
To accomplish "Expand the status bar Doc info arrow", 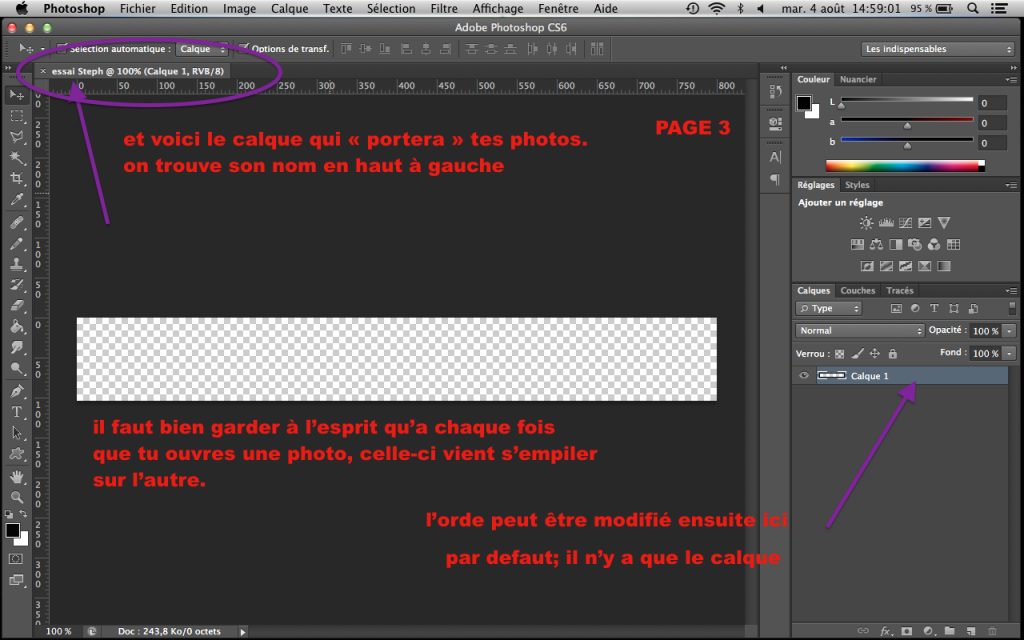I will [243, 632].
